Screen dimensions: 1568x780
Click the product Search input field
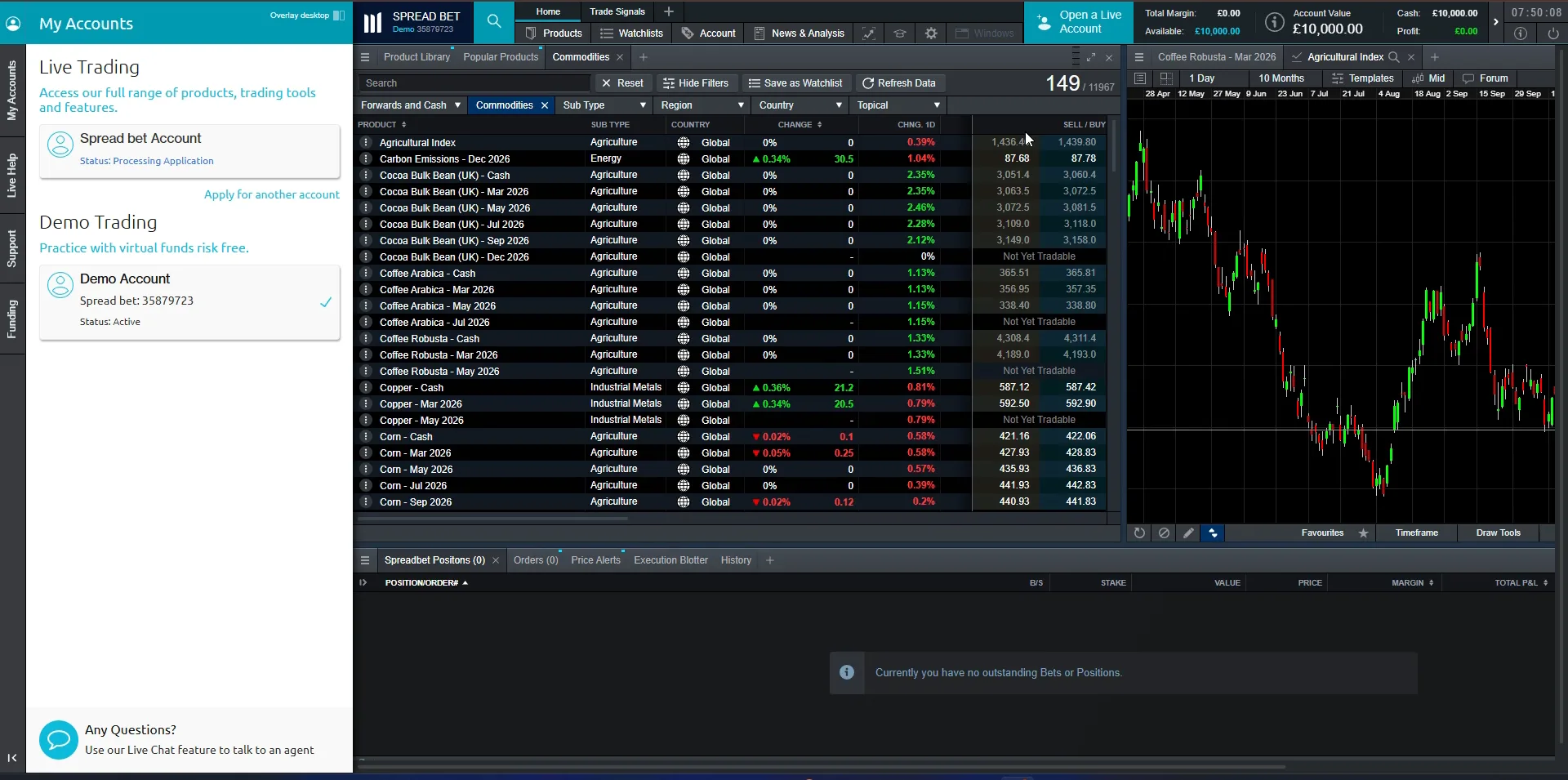474,83
